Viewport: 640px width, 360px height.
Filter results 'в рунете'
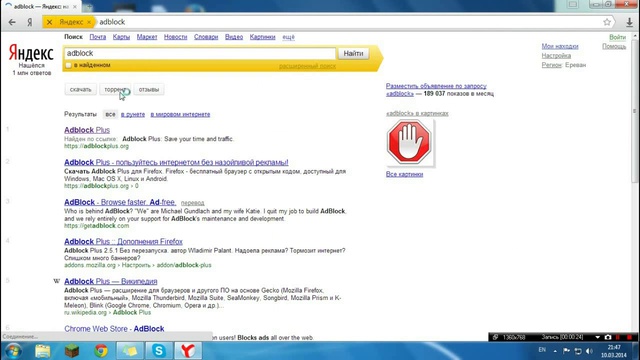point(133,114)
